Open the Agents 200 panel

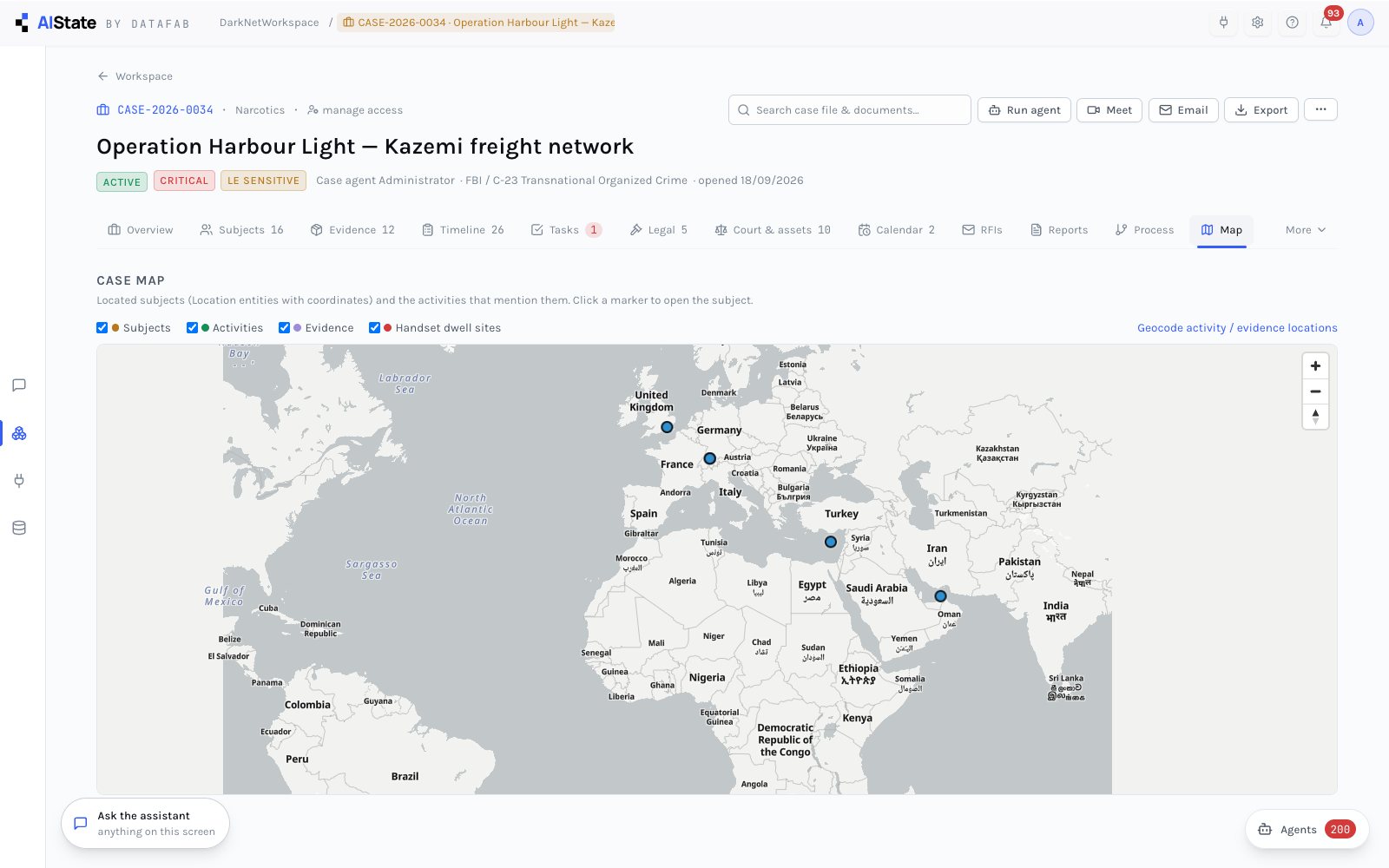[1307, 829]
